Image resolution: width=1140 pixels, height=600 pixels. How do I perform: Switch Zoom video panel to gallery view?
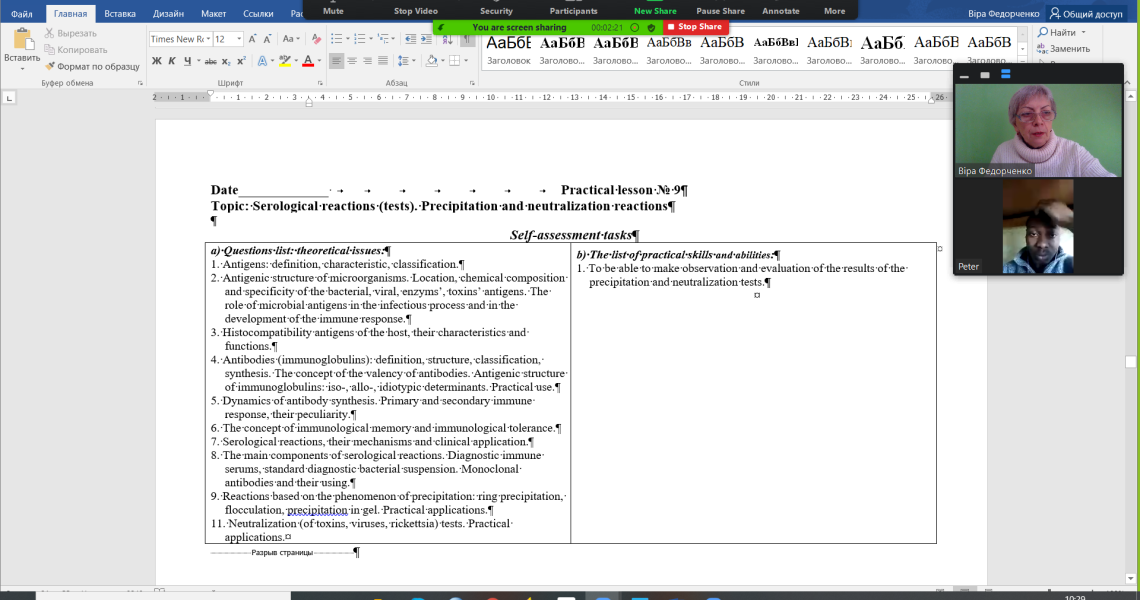point(1005,74)
